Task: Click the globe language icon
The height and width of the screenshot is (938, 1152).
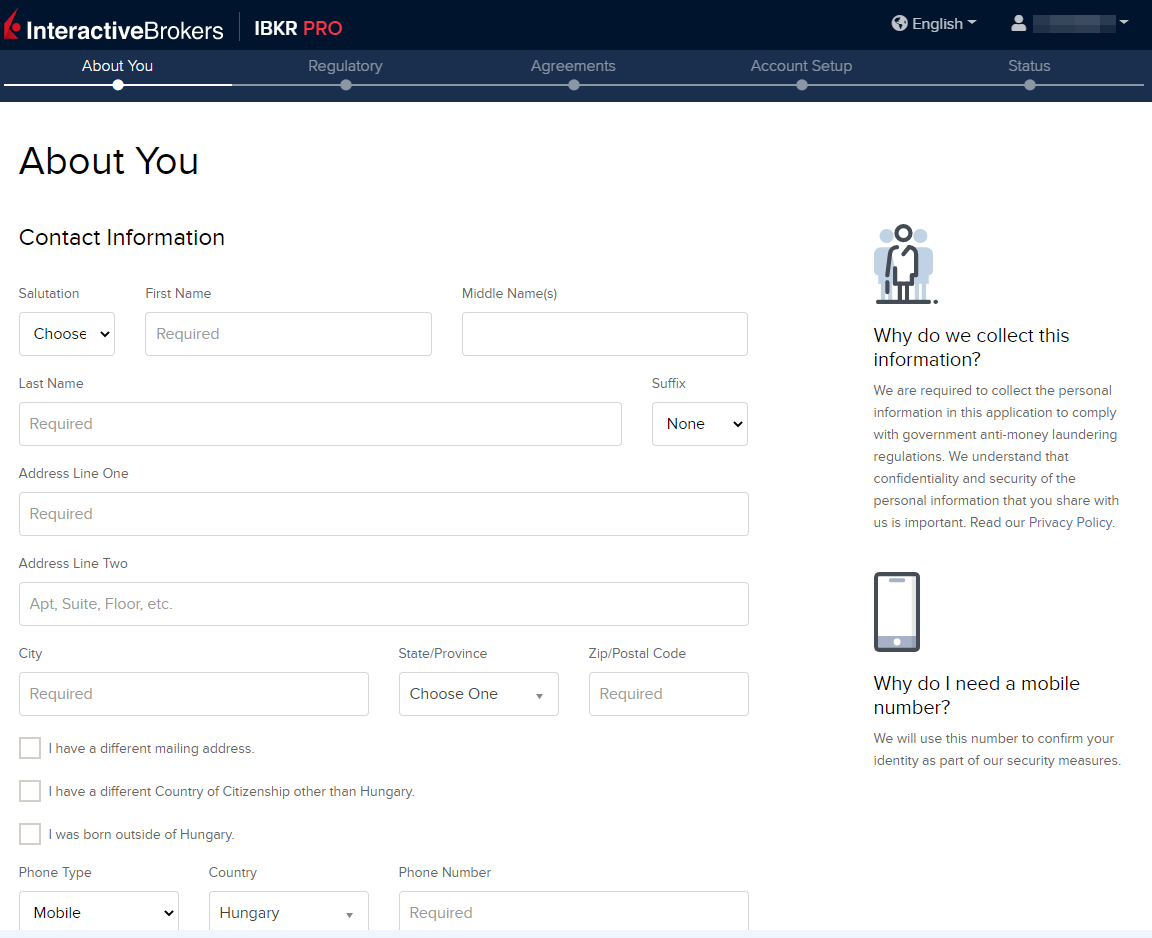Action: tap(899, 23)
